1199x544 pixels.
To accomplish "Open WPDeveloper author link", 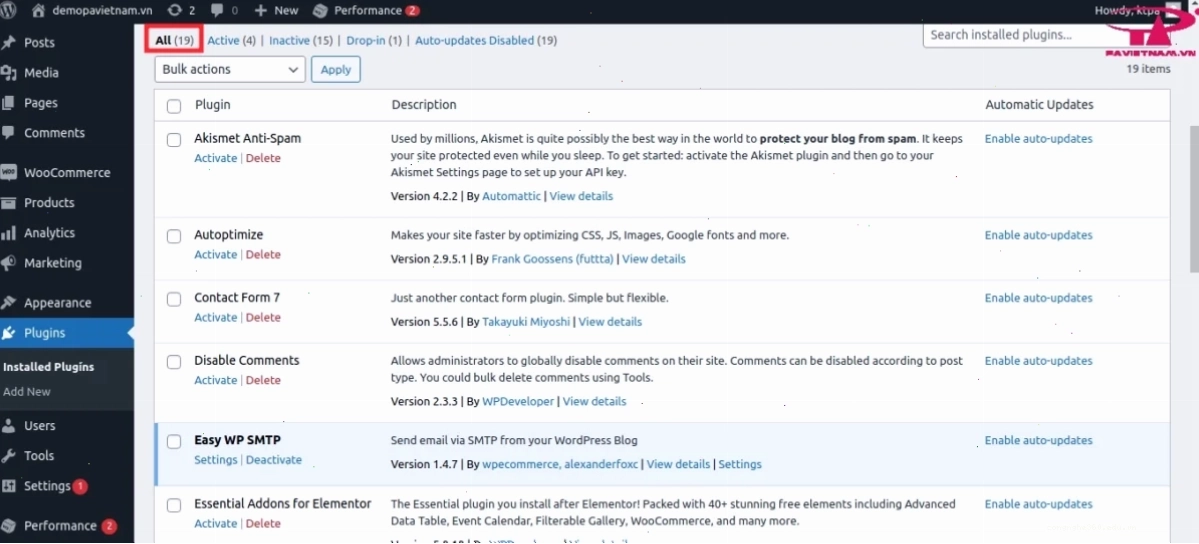I will click(518, 401).
